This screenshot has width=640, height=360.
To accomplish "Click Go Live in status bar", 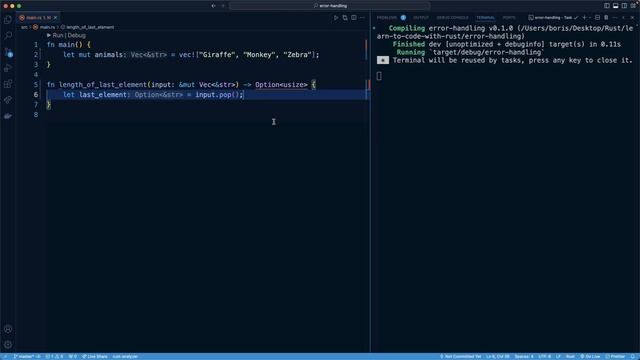I will point(590,356).
